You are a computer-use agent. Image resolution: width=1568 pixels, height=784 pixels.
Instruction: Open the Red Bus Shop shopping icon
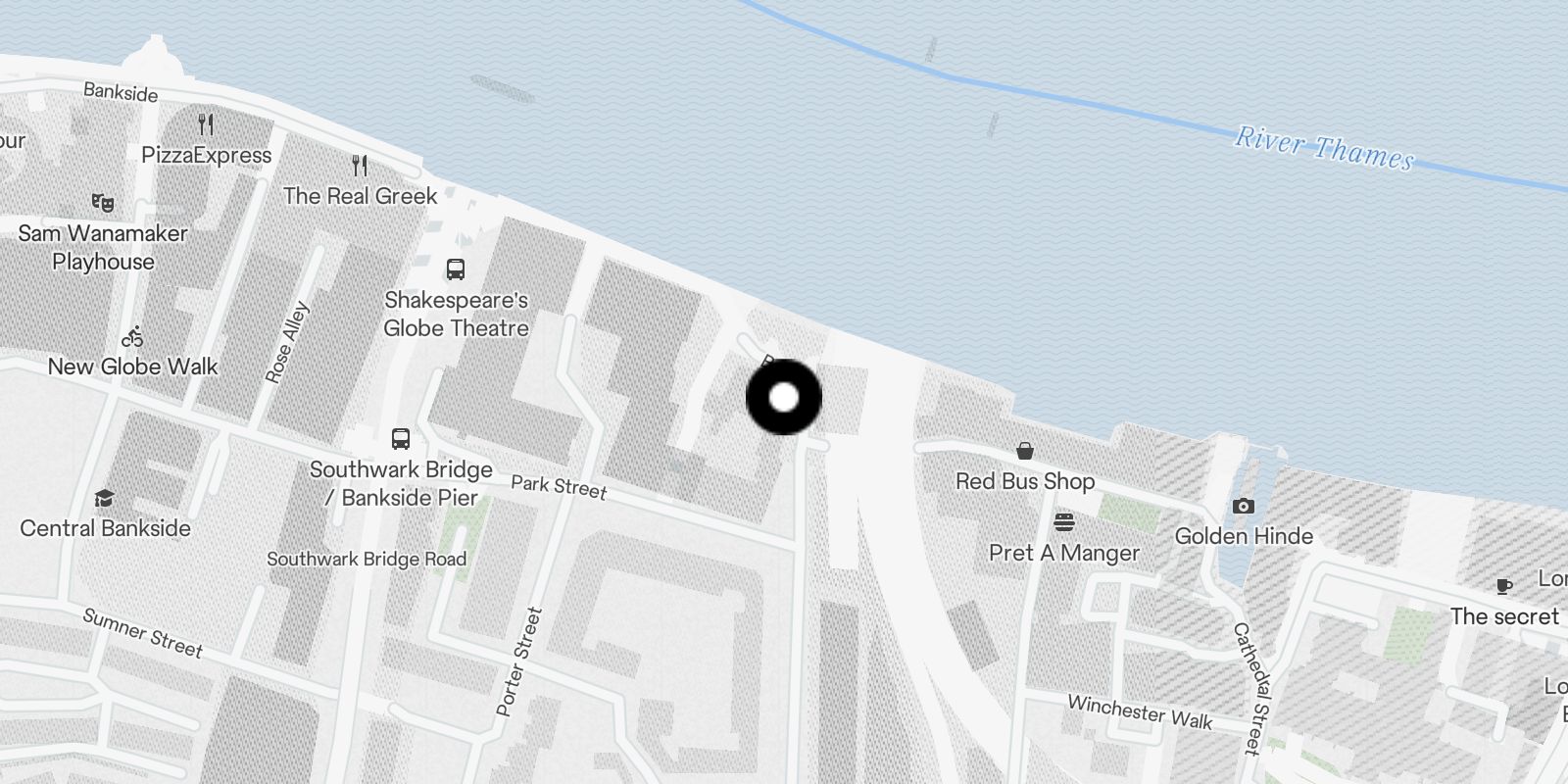click(1024, 451)
